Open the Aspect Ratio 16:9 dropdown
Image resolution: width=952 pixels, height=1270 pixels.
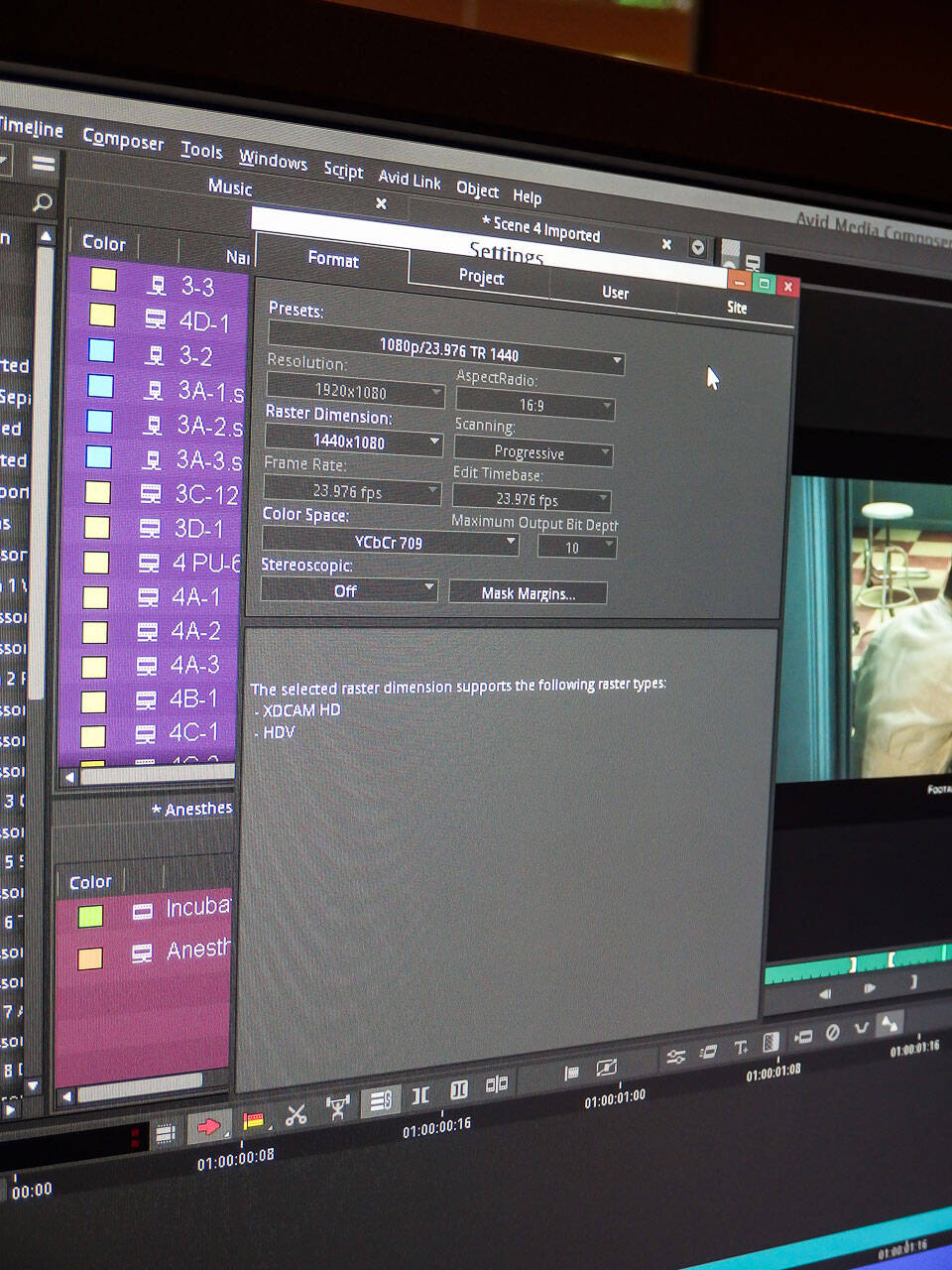[535, 405]
